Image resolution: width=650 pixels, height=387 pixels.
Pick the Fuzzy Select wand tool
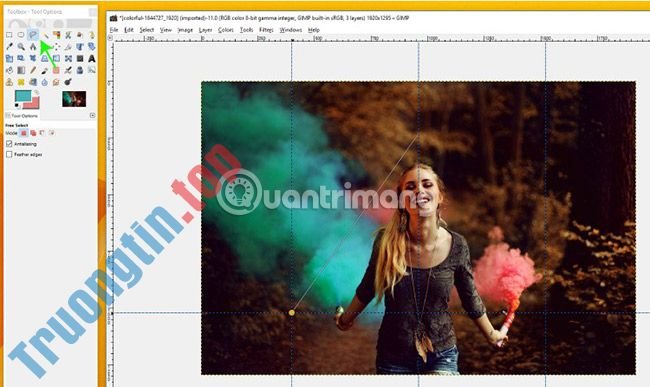point(45,35)
